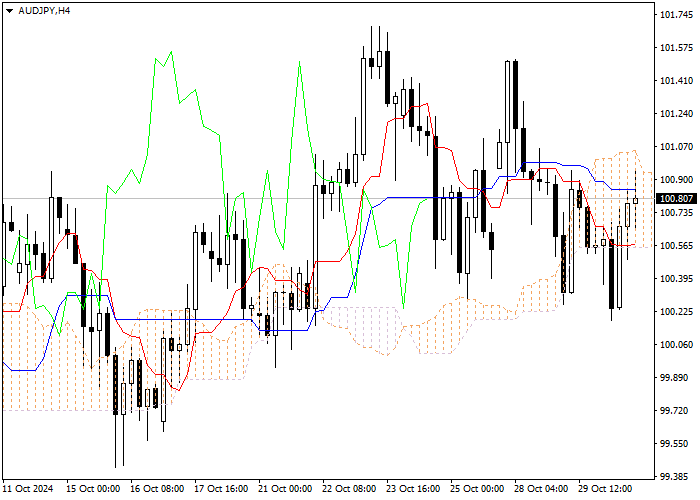Select the current price label 100.807

pos(676,199)
